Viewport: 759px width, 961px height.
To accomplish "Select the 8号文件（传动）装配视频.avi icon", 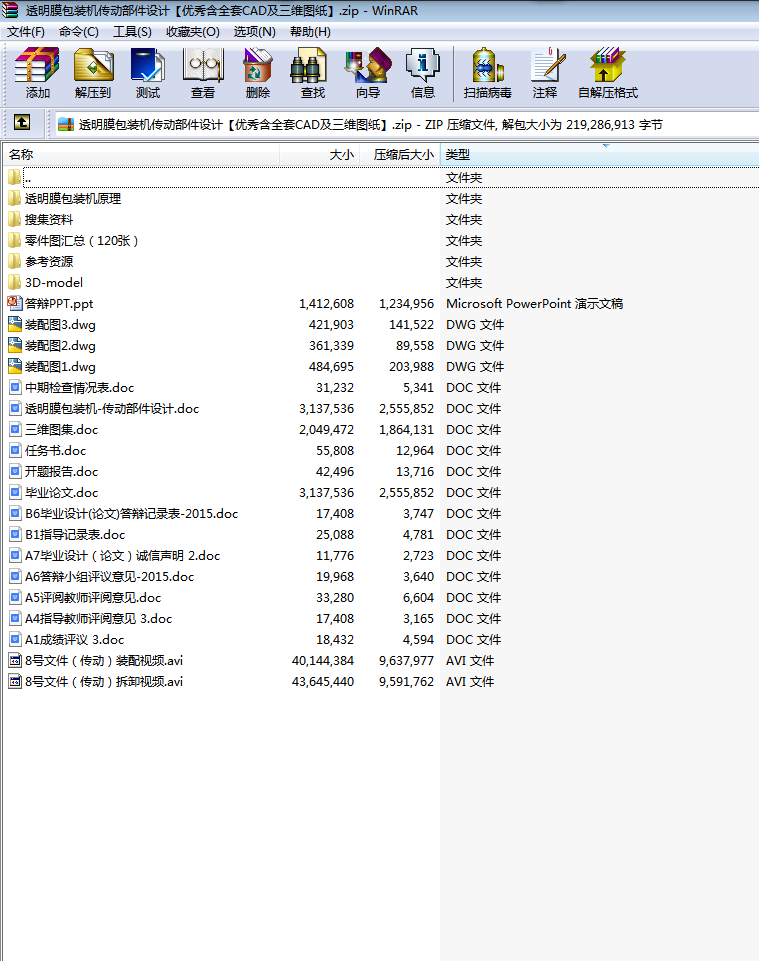I will [x=15, y=660].
